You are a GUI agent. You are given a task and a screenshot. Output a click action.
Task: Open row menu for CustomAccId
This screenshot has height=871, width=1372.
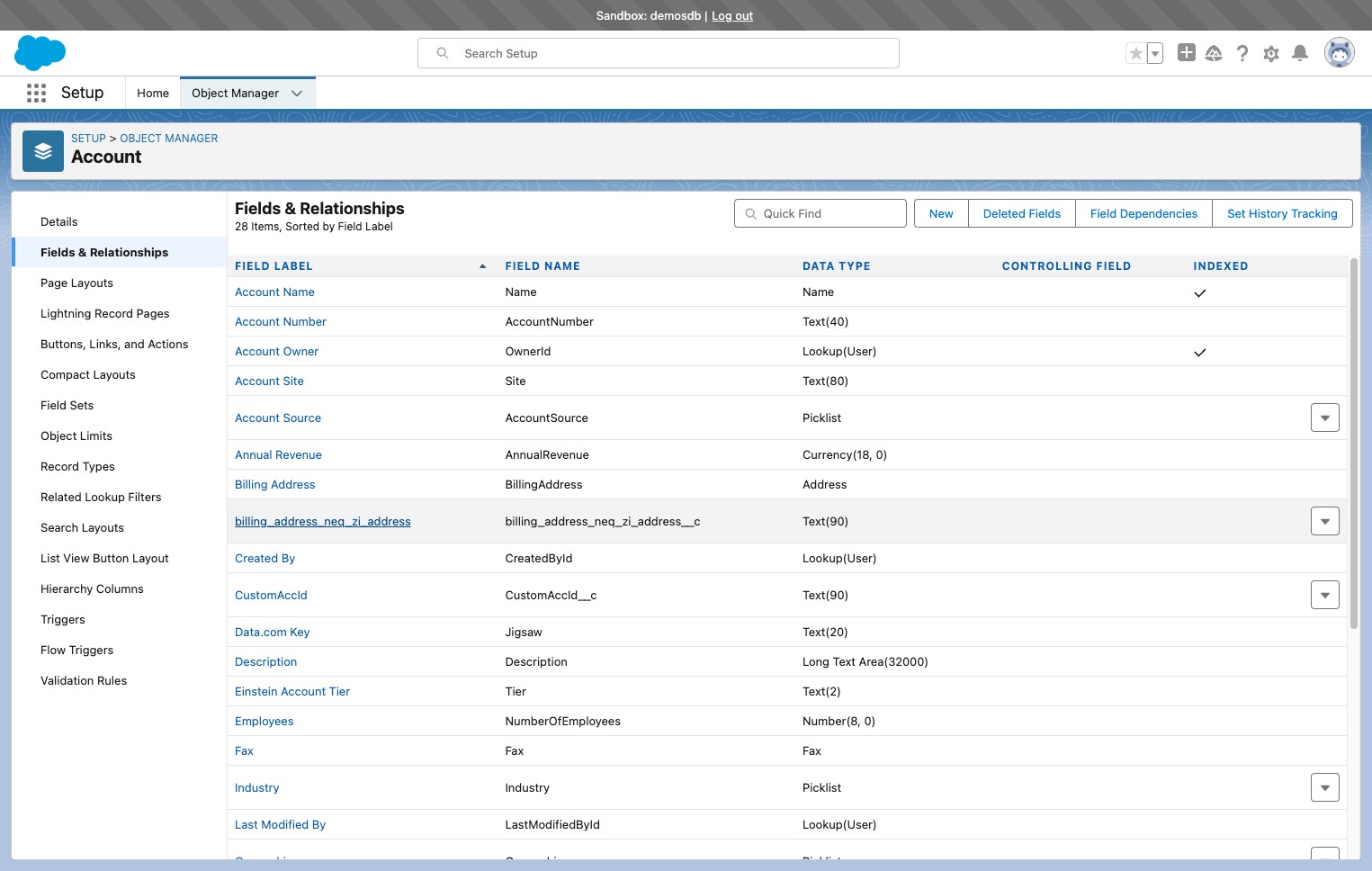1325,595
